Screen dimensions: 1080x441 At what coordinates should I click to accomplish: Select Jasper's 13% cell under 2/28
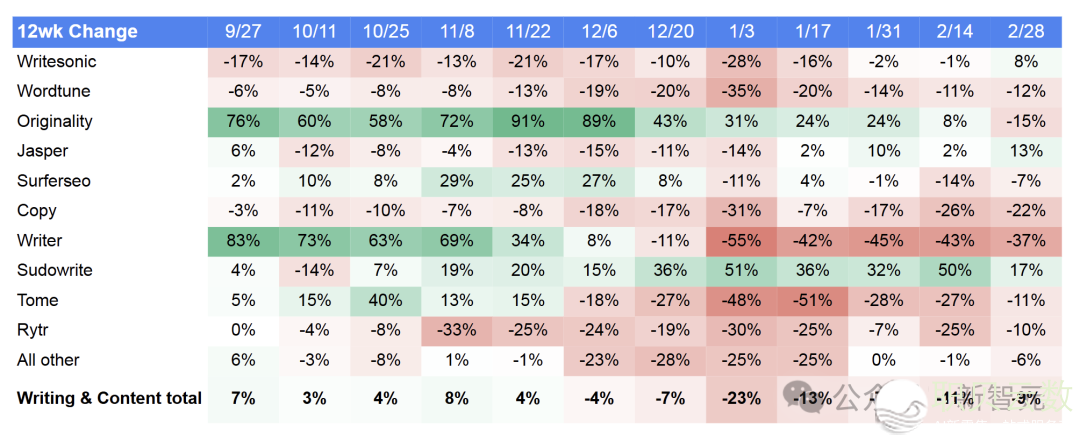[1026, 151]
